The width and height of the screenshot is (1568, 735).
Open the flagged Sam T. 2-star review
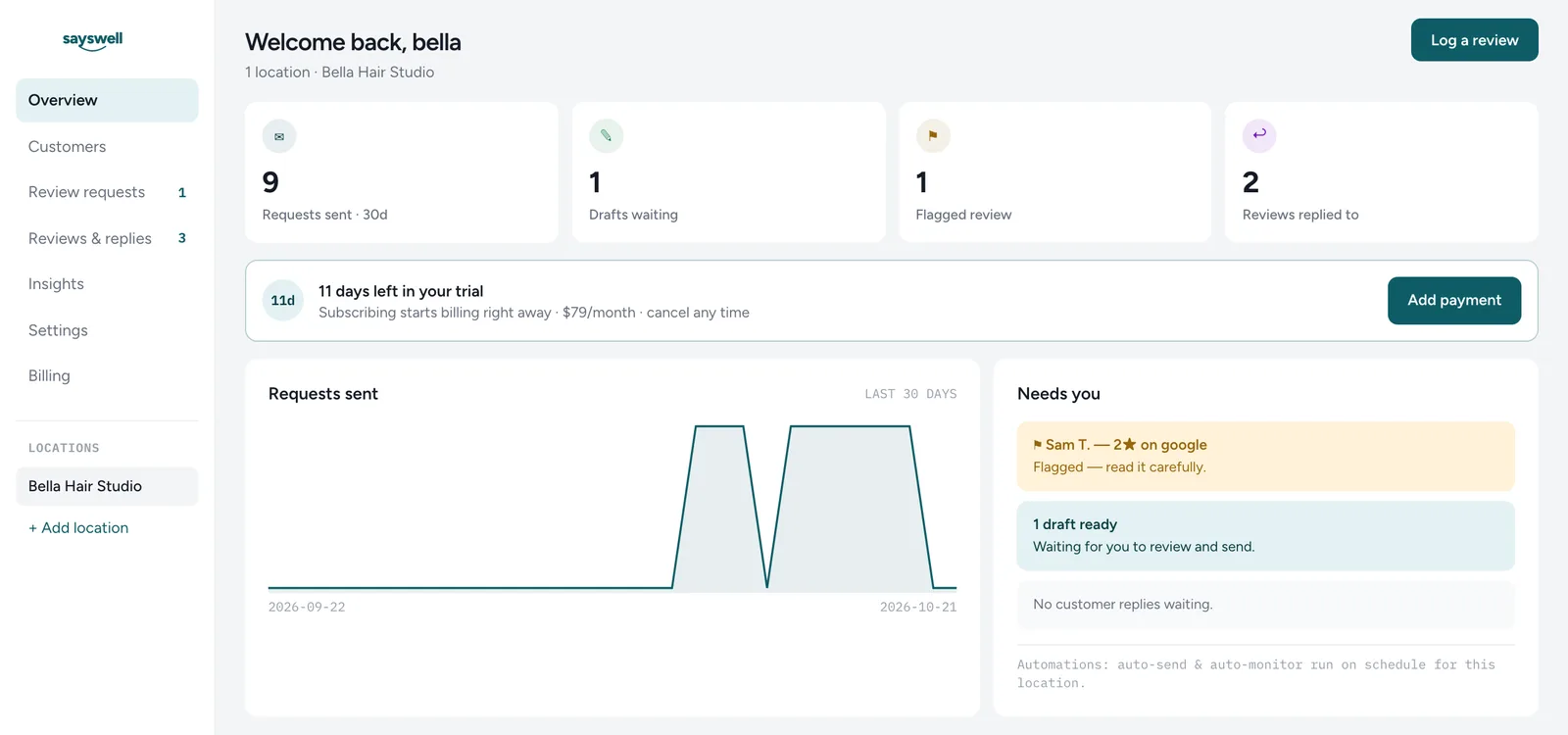(1266, 456)
